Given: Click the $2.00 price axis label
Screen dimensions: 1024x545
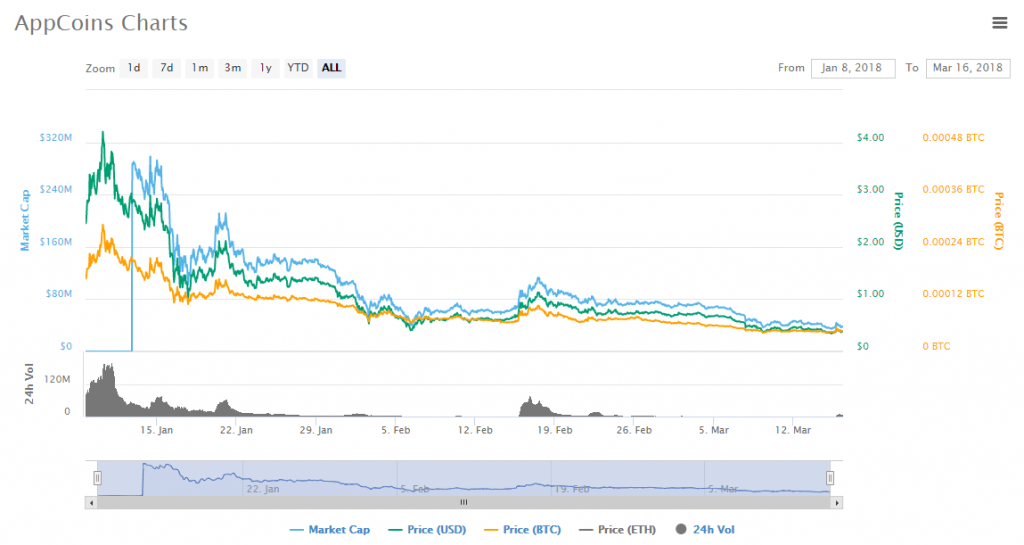Looking at the screenshot, I should (871, 241).
